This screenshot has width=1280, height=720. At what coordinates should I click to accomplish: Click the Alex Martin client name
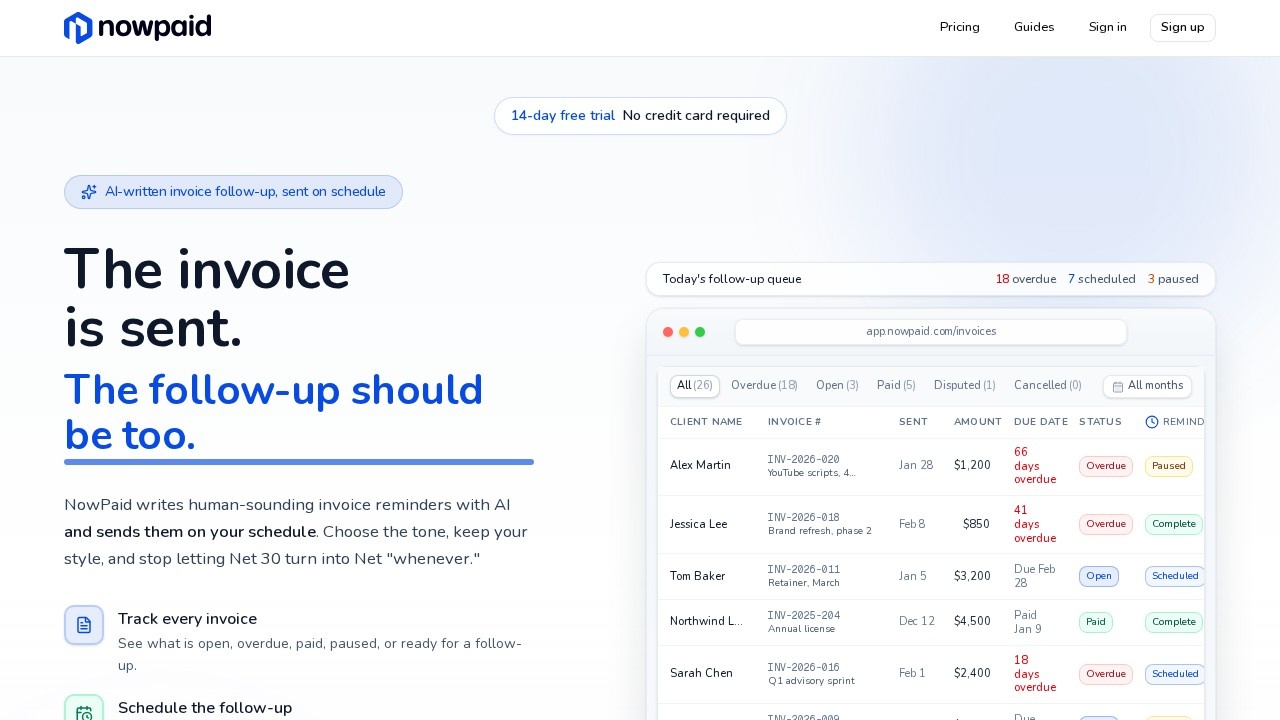click(700, 466)
